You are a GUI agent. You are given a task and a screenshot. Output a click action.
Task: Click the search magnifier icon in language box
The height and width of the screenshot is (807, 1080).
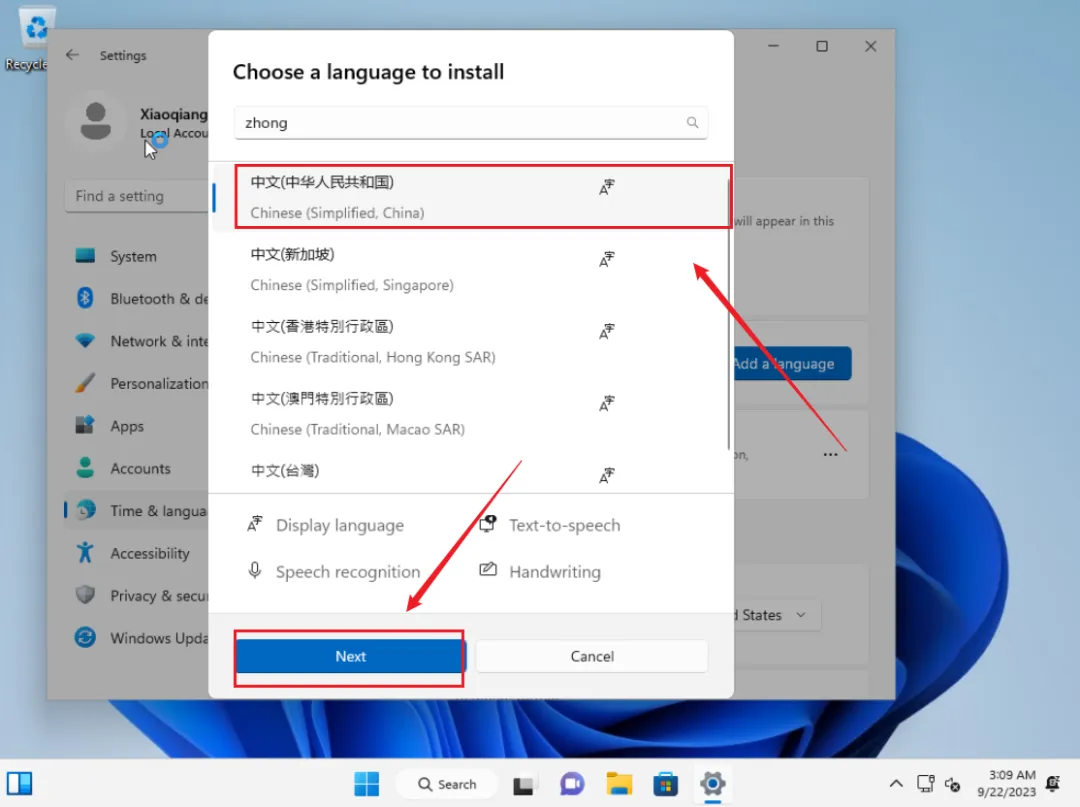point(692,123)
